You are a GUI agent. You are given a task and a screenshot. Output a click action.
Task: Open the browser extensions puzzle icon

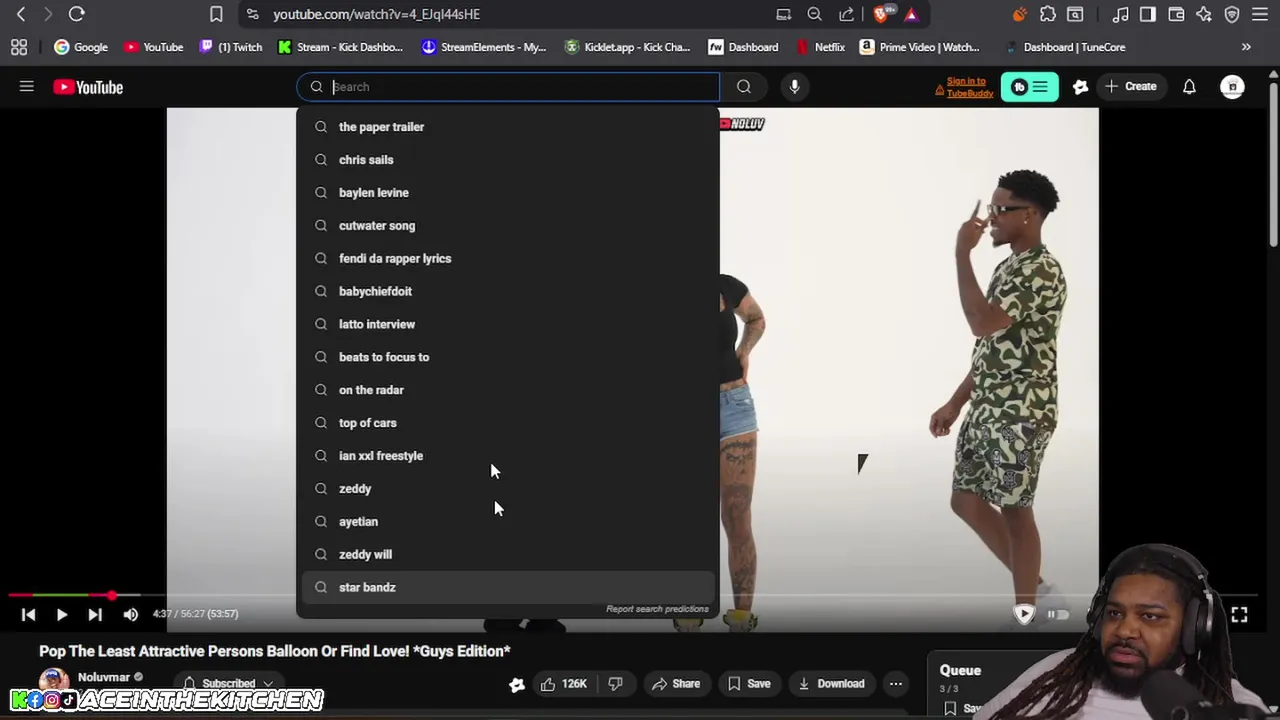pyautogui.click(x=1047, y=14)
